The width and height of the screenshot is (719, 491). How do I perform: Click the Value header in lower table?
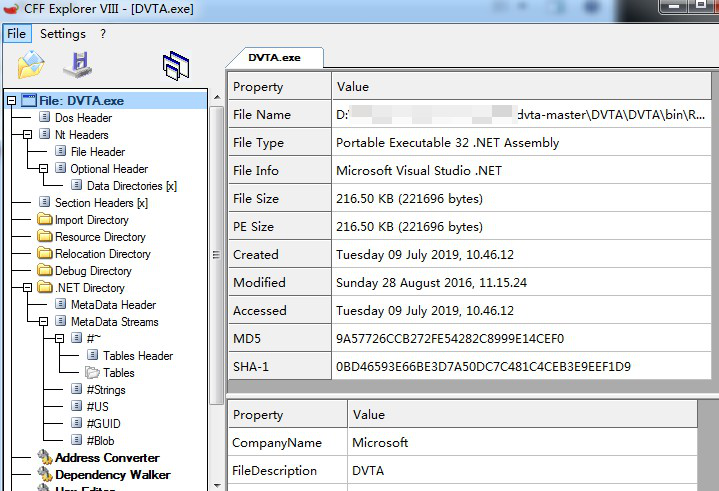click(x=522, y=414)
